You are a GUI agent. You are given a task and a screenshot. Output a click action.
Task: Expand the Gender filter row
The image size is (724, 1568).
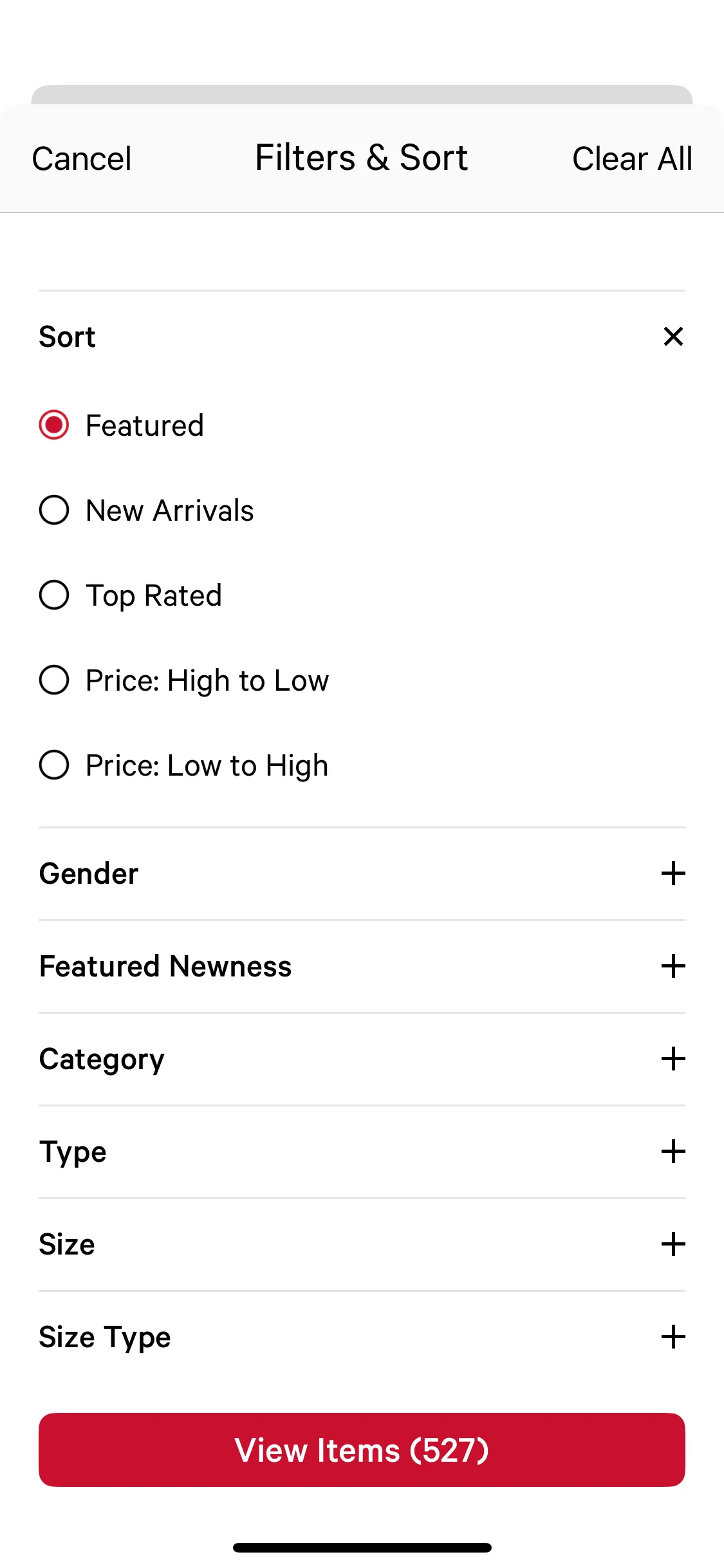[x=89, y=873]
